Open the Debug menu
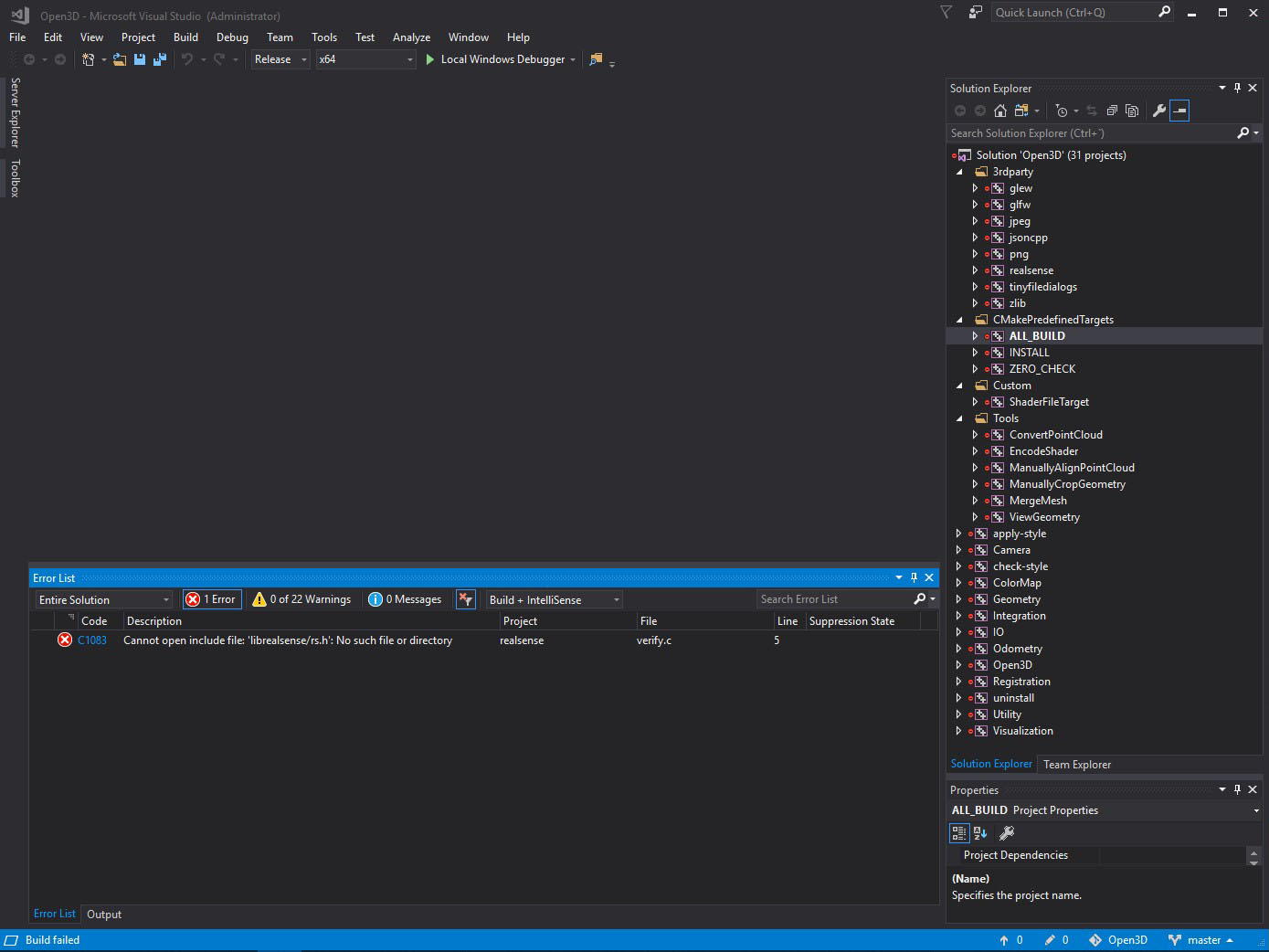The image size is (1269, 952). coord(232,37)
